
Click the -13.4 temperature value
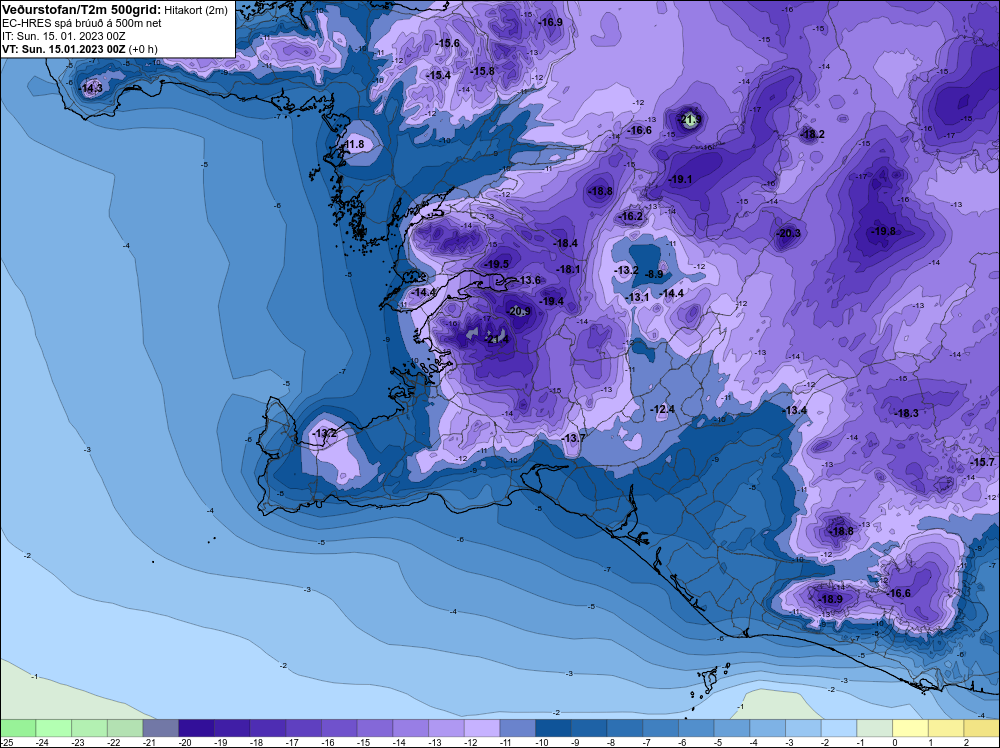pyautogui.click(x=795, y=411)
